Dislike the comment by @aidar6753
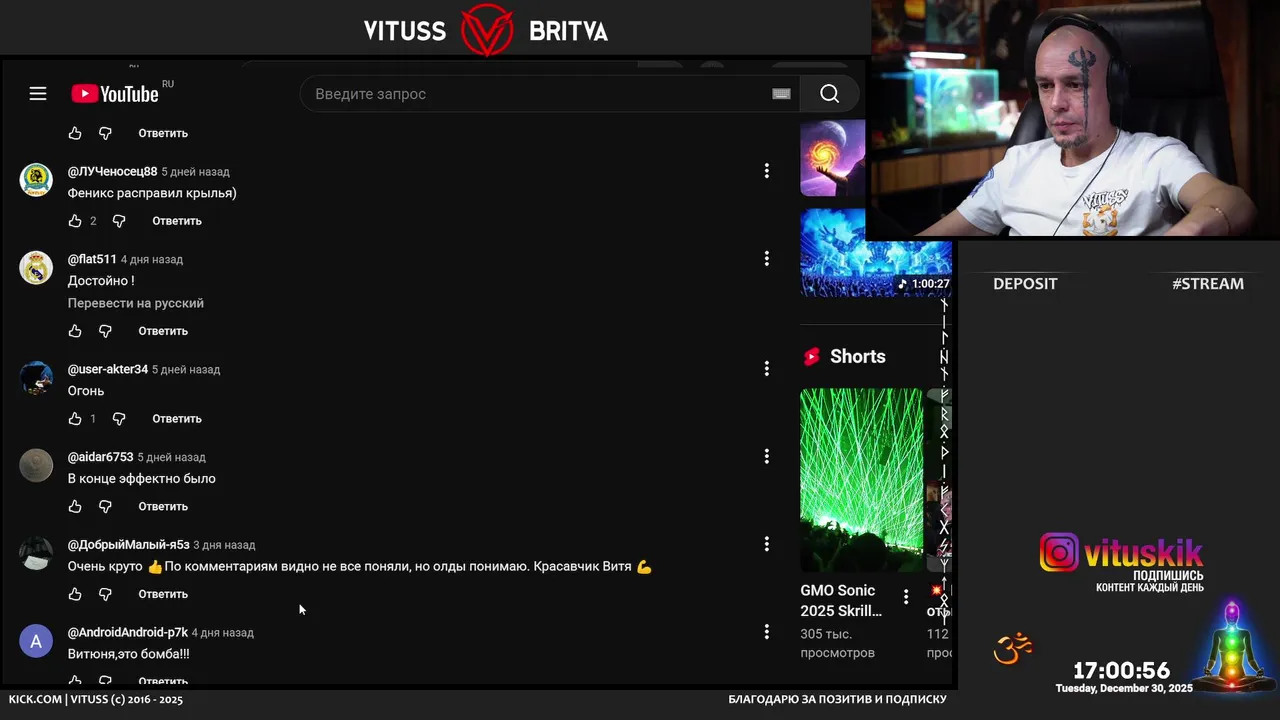1280x720 pixels. pos(105,507)
